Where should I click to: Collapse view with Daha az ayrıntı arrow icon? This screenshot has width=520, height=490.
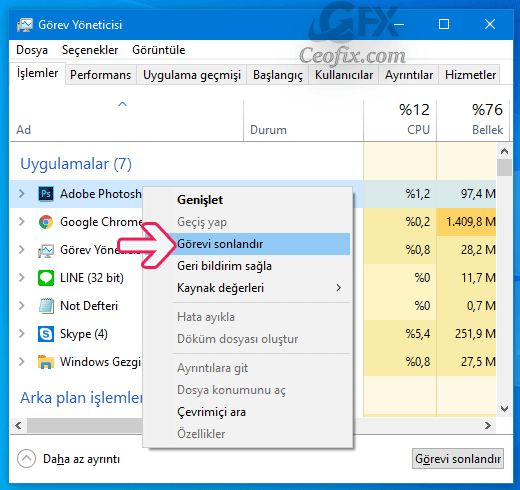[x=26, y=459]
